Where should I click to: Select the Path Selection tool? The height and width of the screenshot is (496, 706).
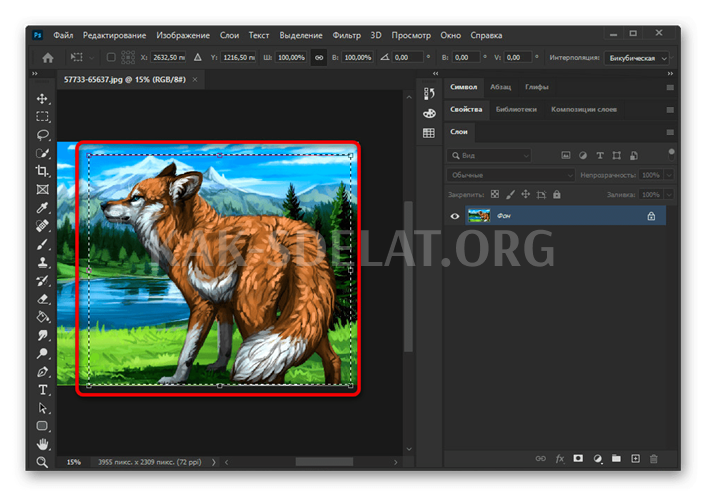(42, 408)
